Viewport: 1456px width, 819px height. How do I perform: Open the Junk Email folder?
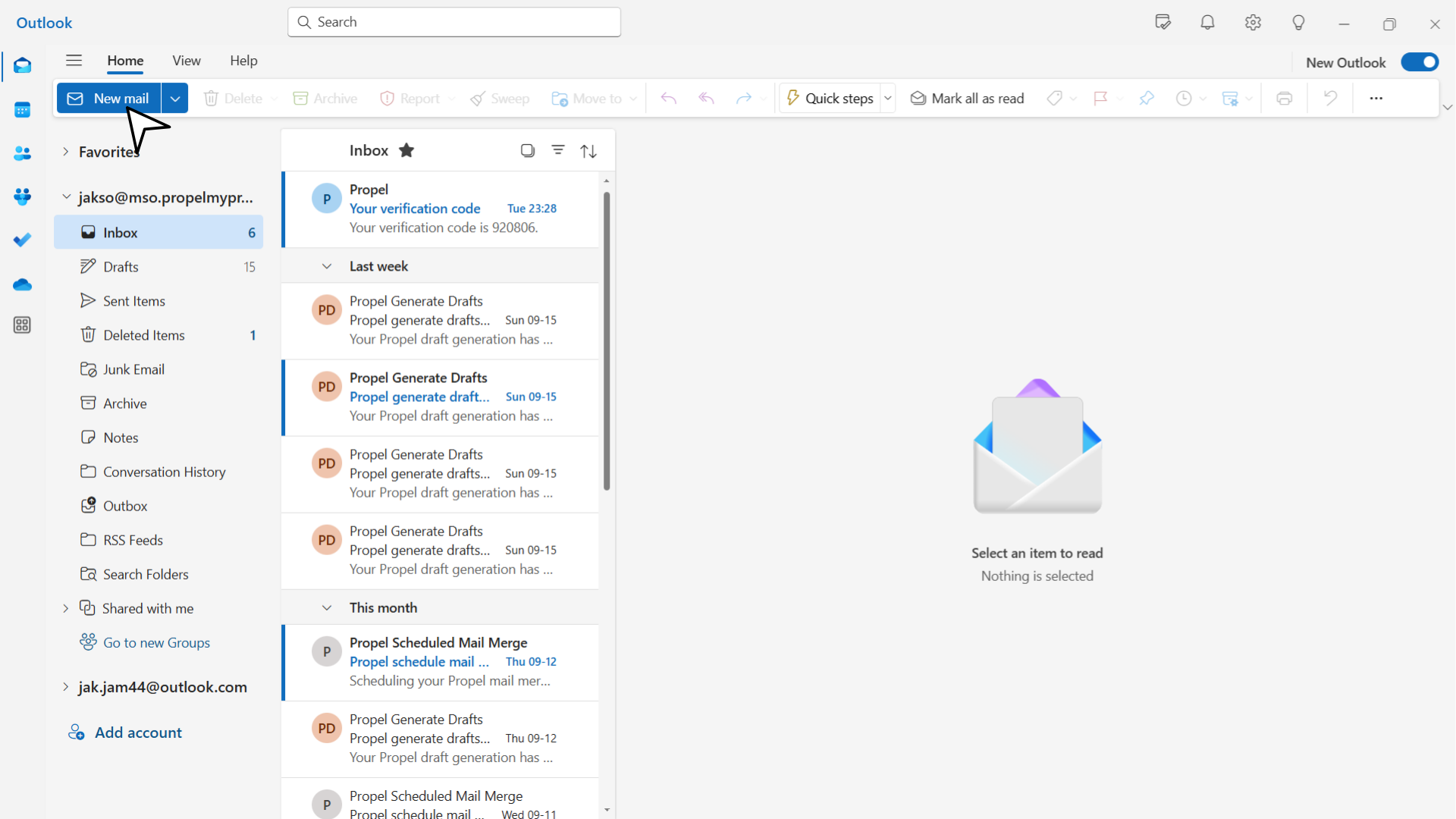pyautogui.click(x=158, y=369)
